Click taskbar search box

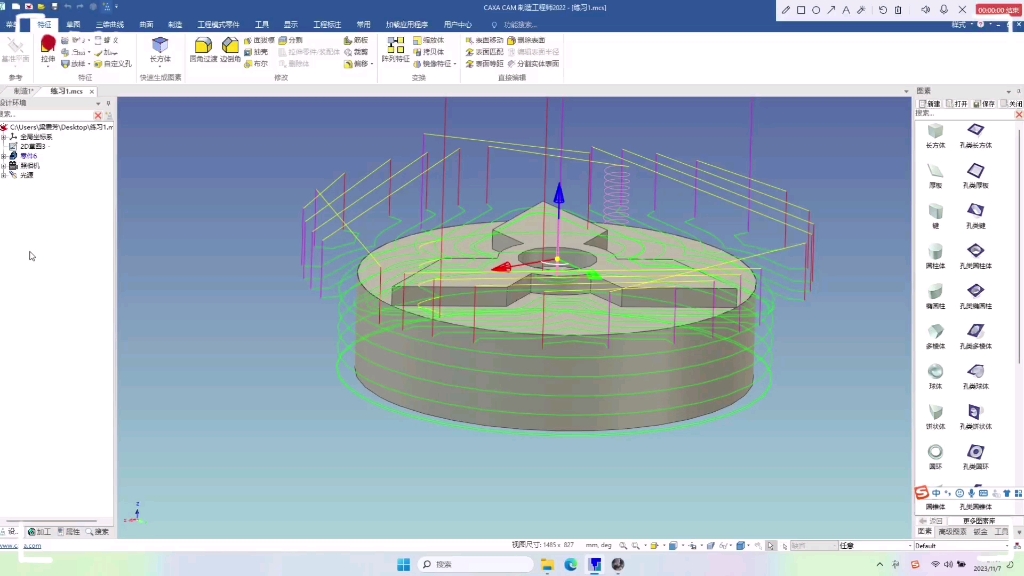475,564
